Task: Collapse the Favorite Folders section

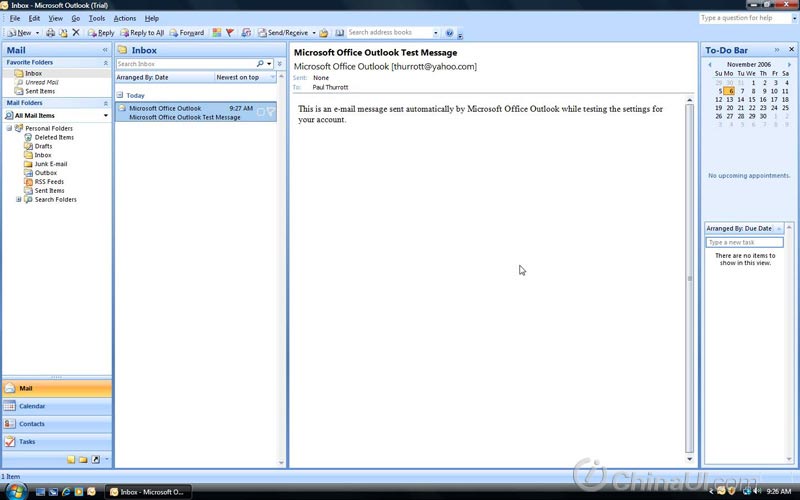Action: [x=106, y=63]
